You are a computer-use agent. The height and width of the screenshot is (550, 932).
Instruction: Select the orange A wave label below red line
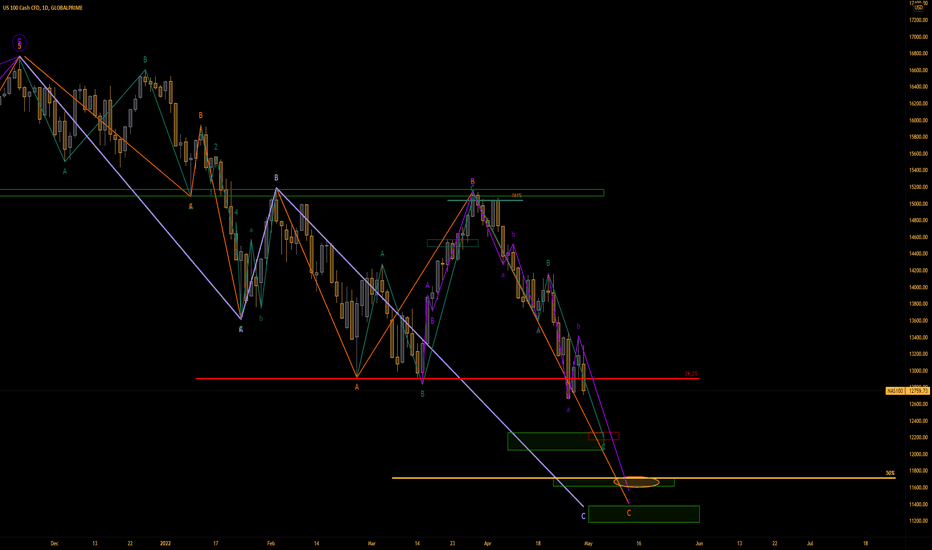point(357,387)
